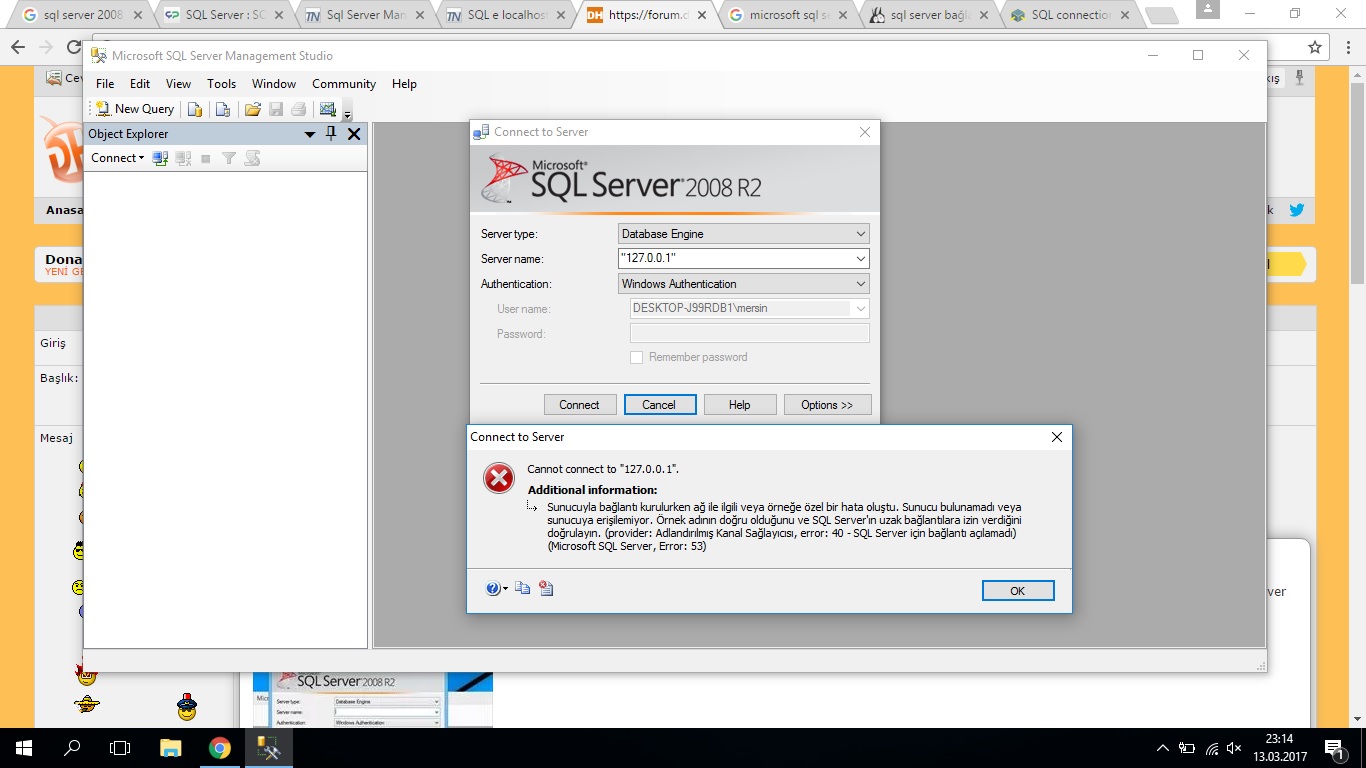Switch to the 'SQL e localhost' Chrome tab
This screenshot has width=1366, height=768.
click(507, 15)
